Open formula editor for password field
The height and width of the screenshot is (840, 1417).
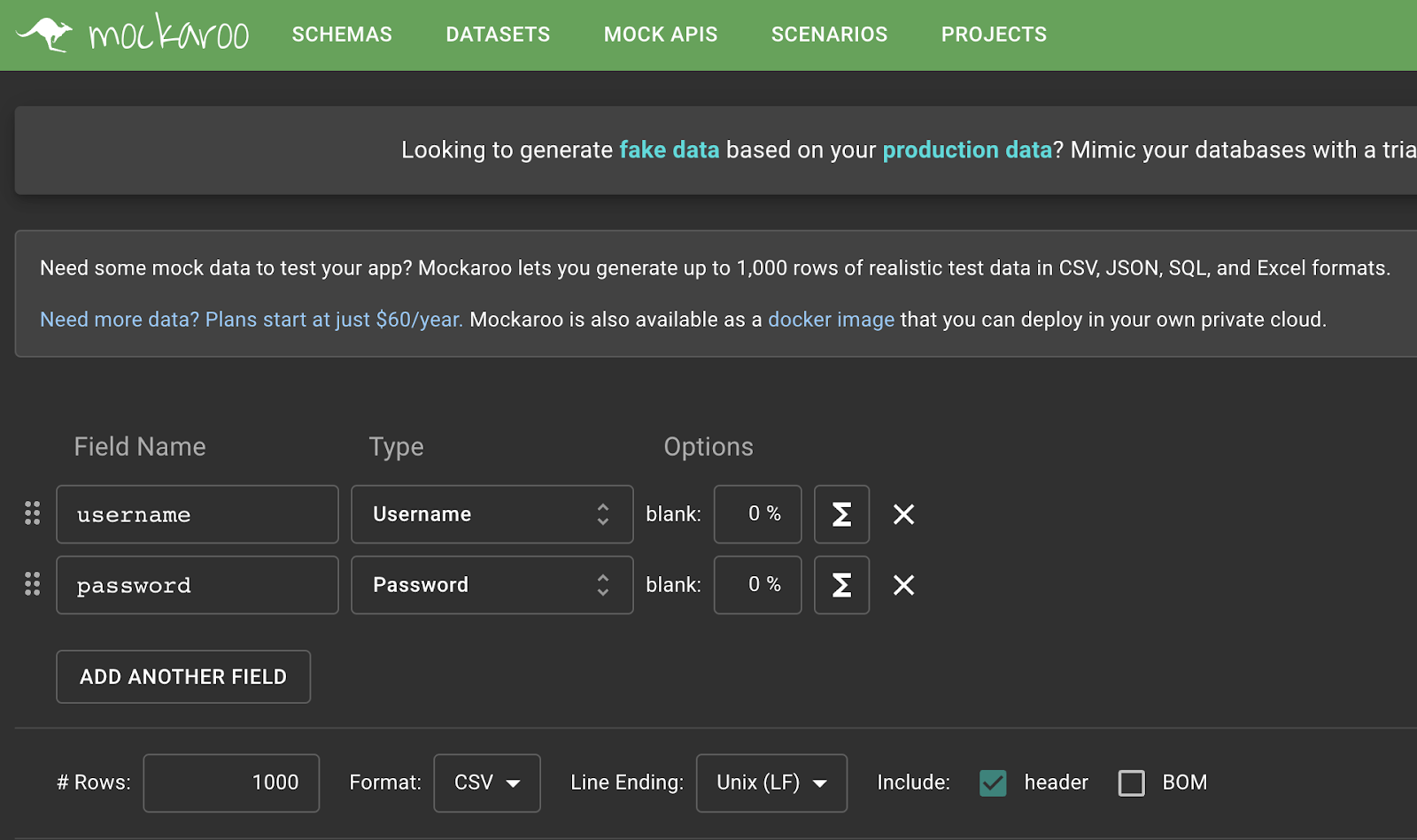[x=841, y=585]
